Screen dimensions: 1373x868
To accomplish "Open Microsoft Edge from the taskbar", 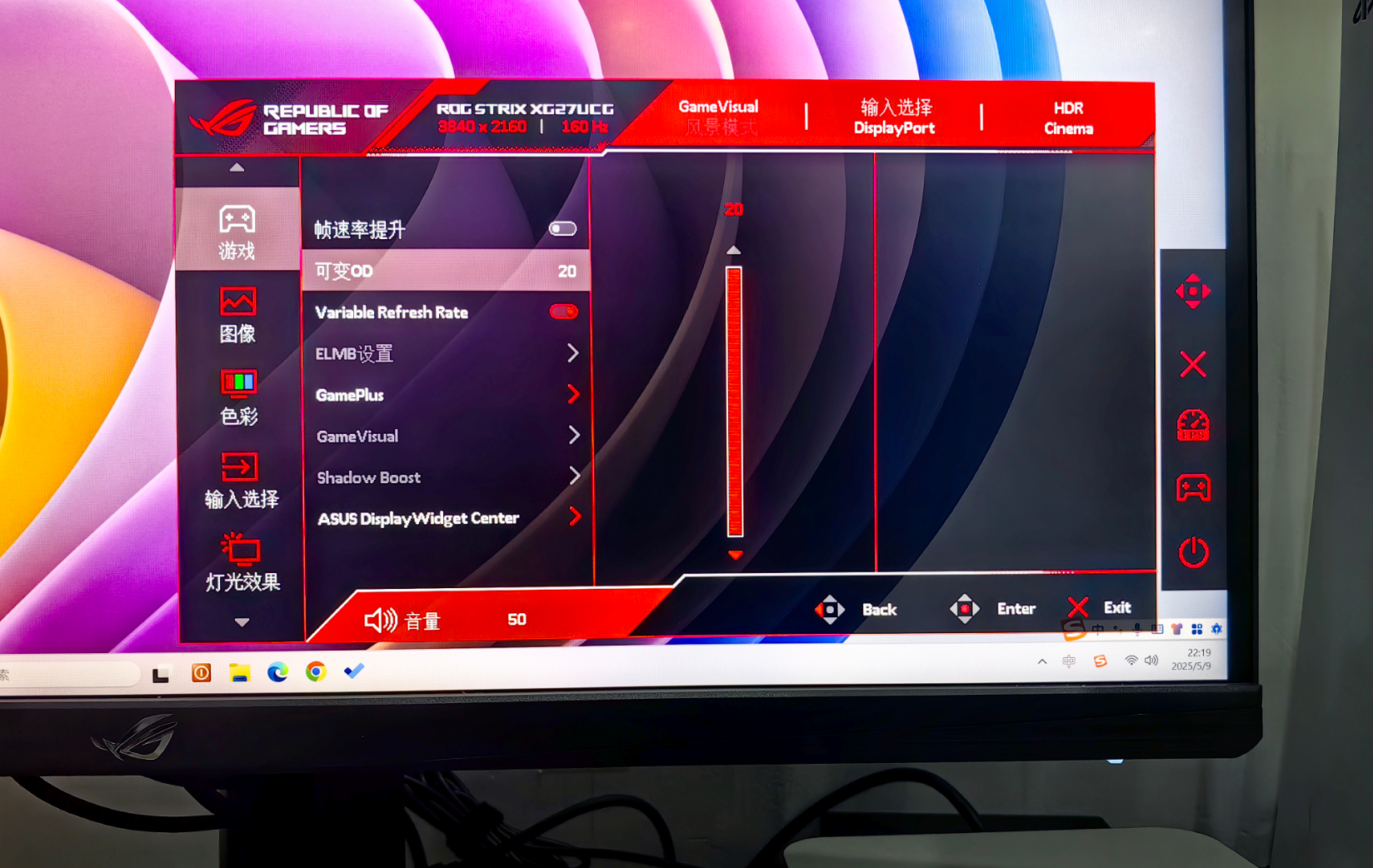I will (277, 671).
